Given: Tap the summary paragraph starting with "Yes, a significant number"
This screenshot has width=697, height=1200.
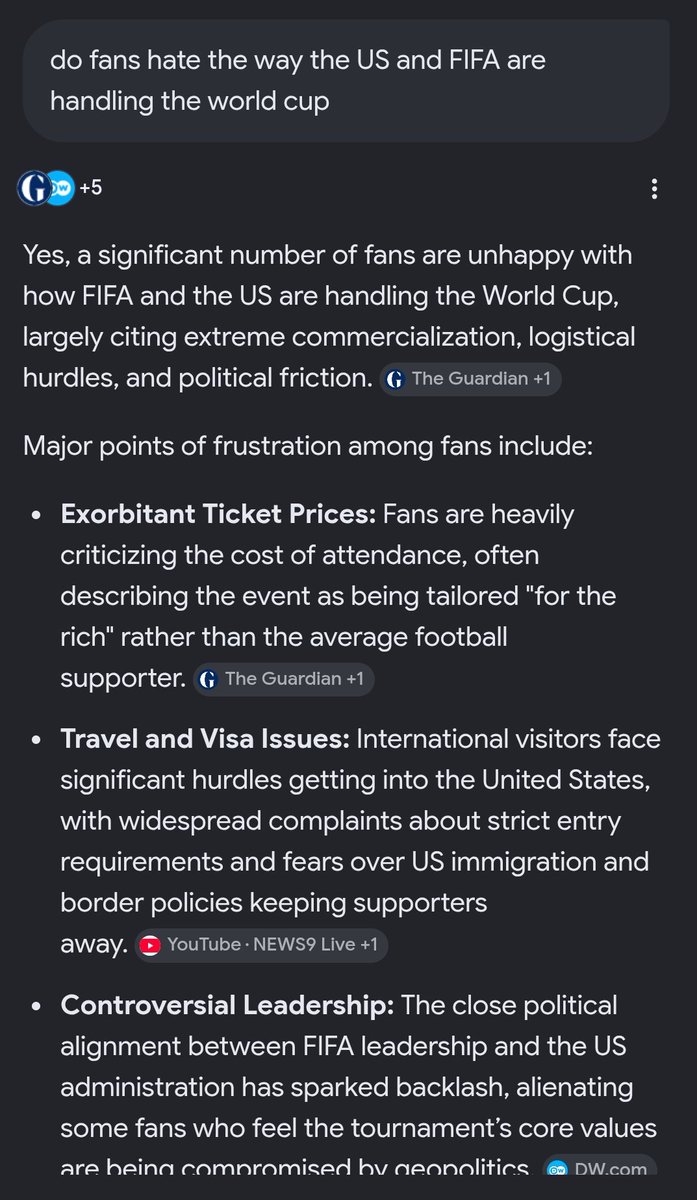Looking at the screenshot, I should (x=328, y=316).
